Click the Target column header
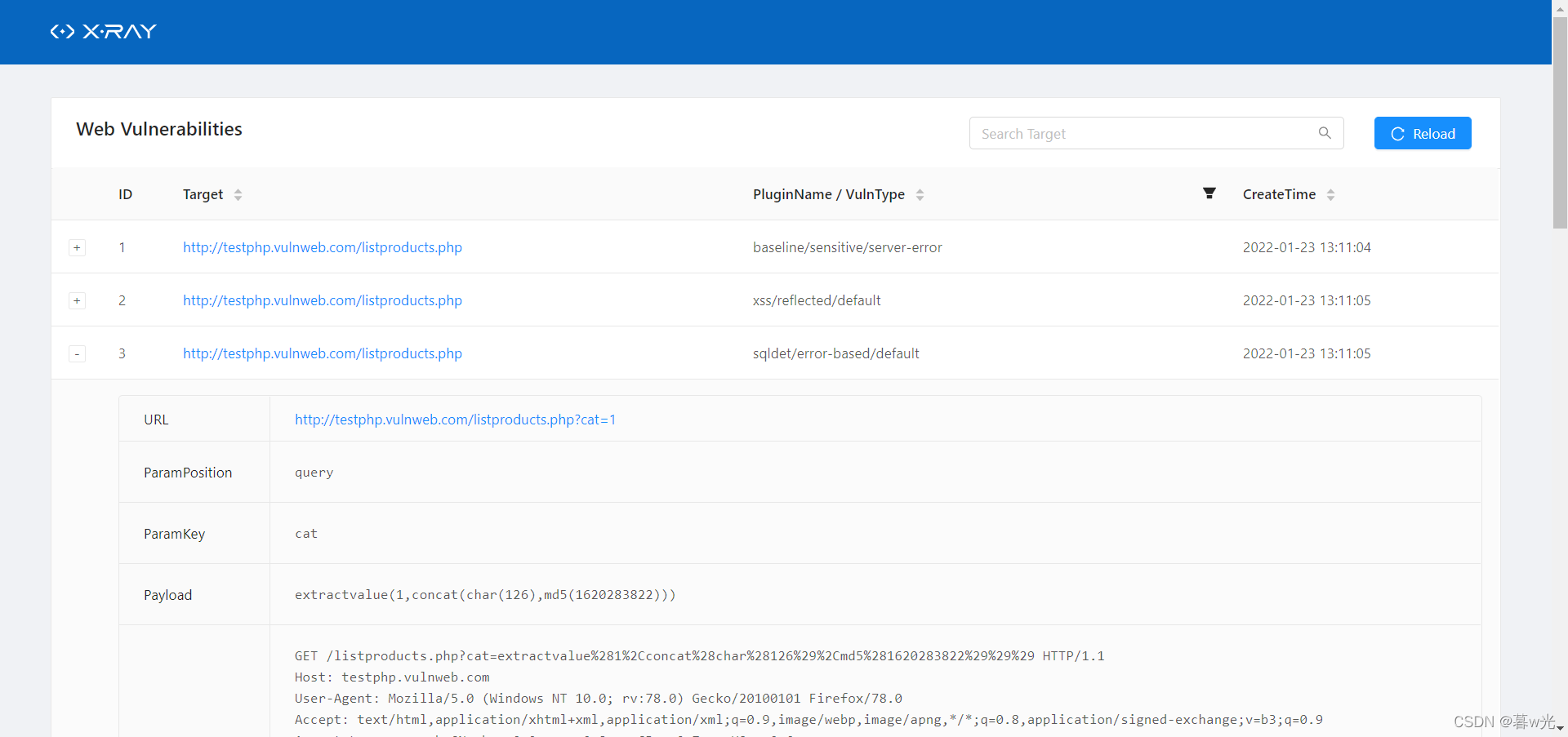The image size is (1568, 737). (x=203, y=194)
